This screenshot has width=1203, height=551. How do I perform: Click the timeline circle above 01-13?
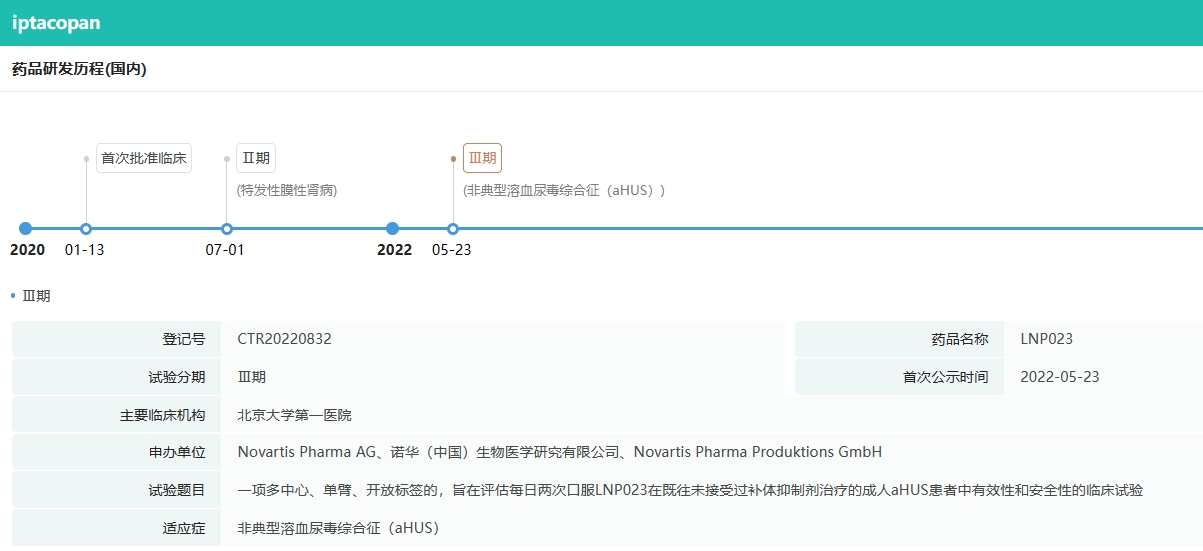pyautogui.click(x=86, y=229)
